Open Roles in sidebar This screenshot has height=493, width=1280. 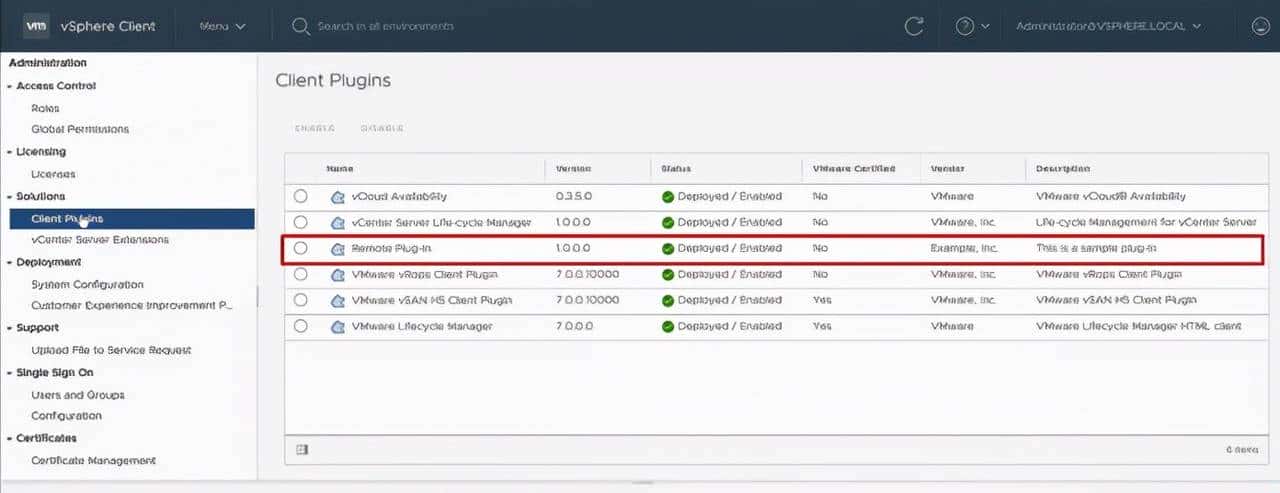point(45,108)
